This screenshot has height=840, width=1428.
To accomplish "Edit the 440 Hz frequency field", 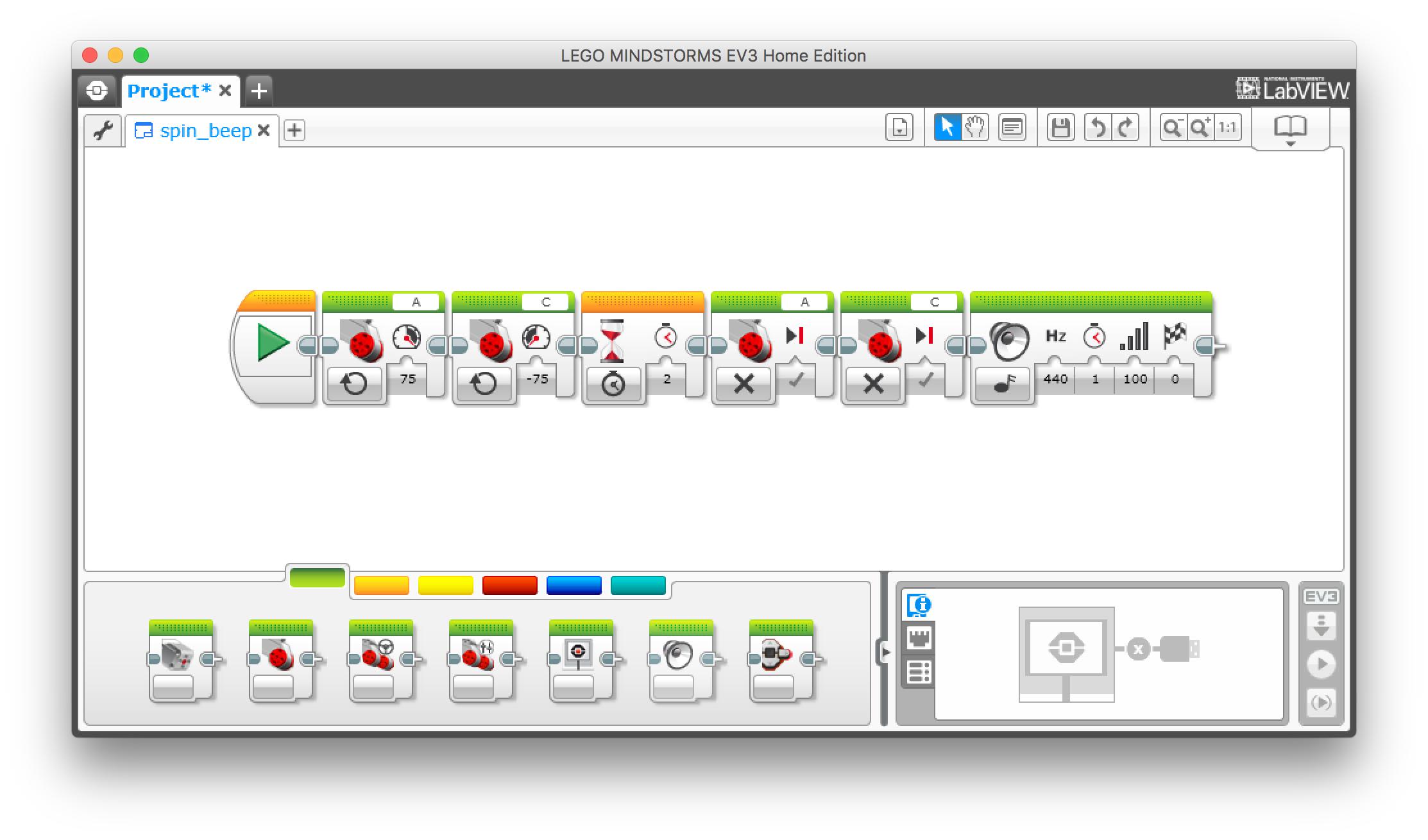I will tap(1055, 379).
